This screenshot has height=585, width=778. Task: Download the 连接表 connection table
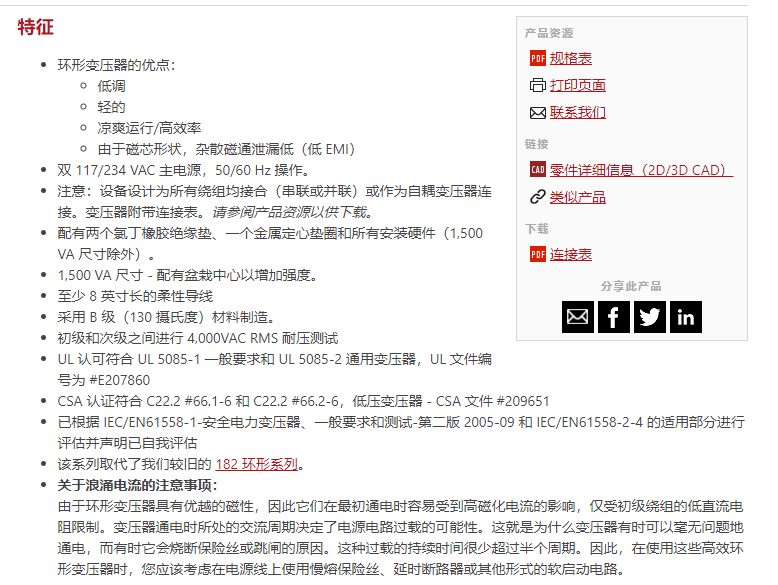pyautogui.click(x=571, y=255)
